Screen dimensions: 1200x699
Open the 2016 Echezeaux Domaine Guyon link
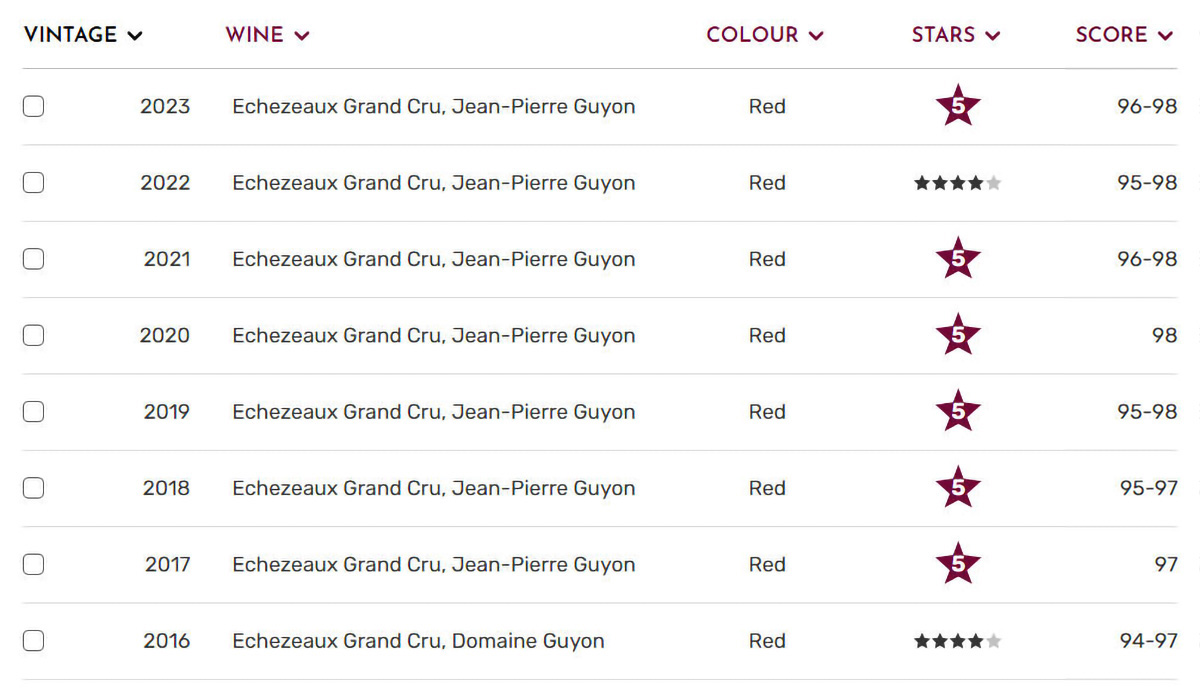(x=418, y=641)
